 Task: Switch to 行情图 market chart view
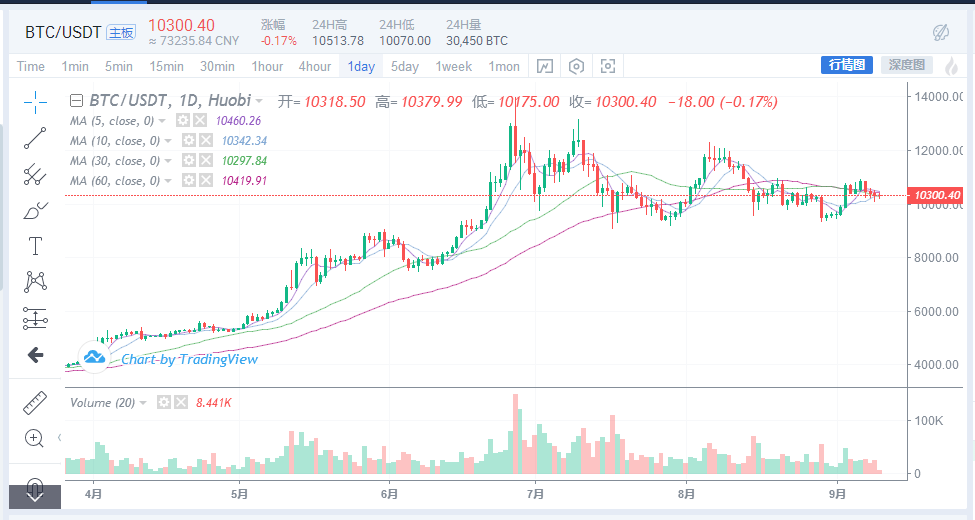[847, 65]
